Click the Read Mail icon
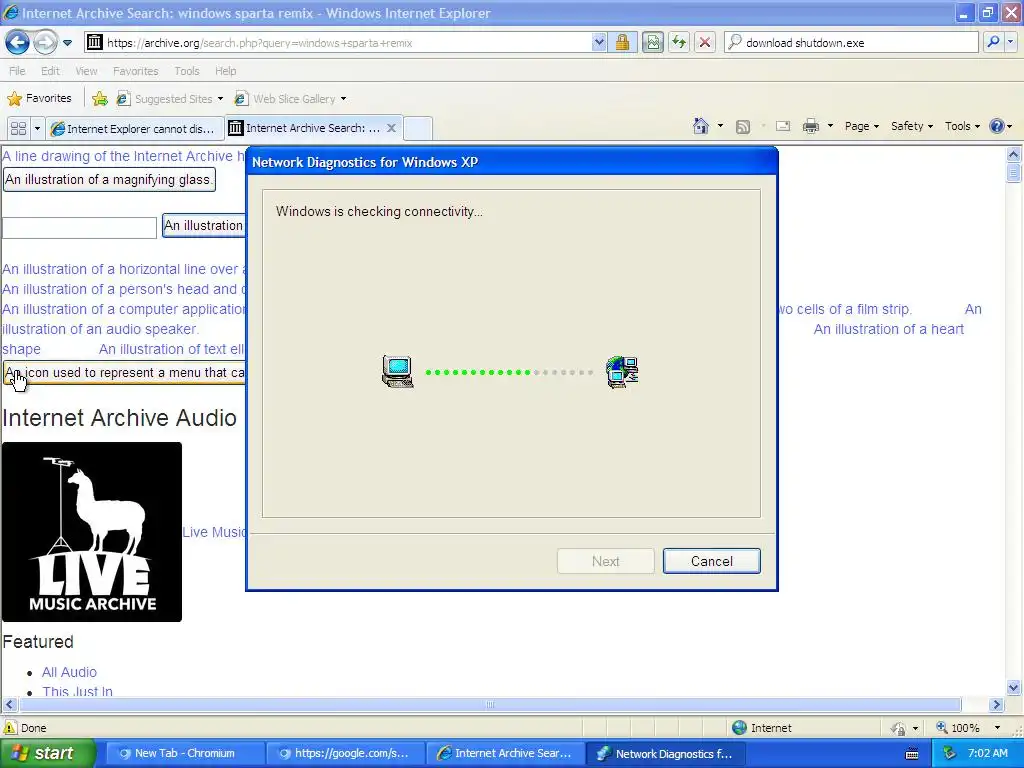The width and height of the screenshot is (1024, 768). 783,126
